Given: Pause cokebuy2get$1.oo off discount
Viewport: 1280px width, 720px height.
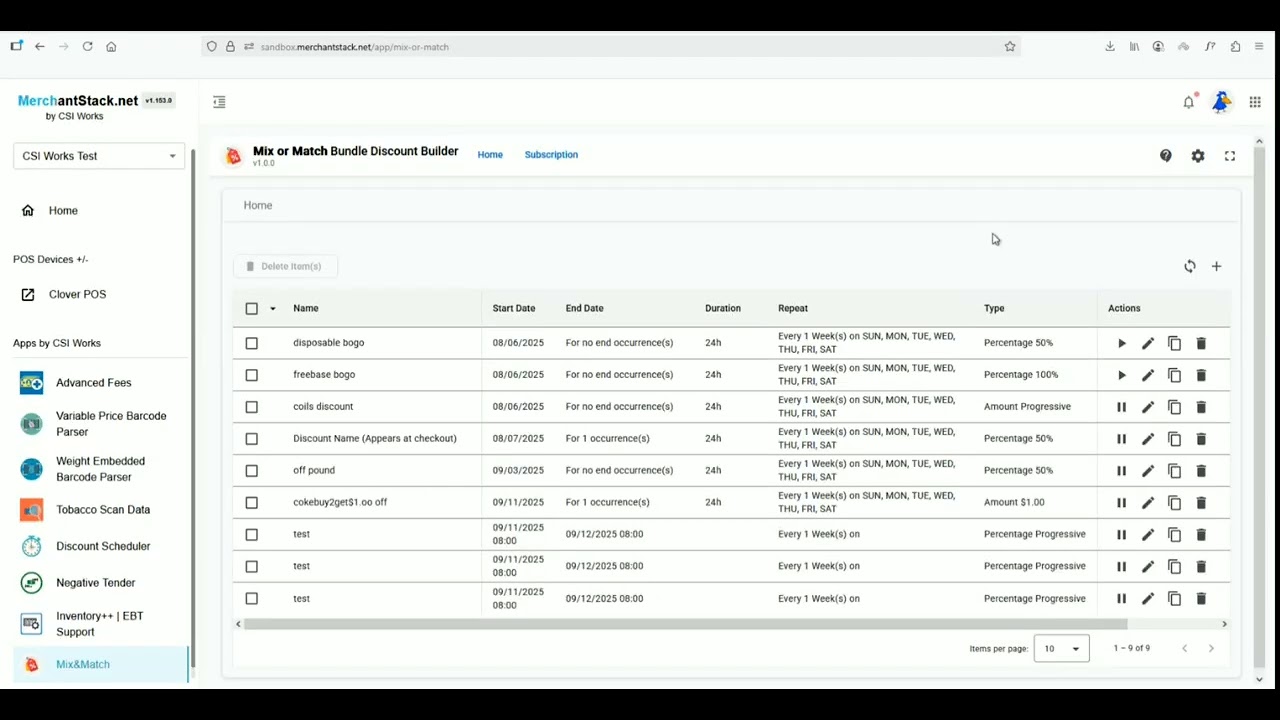Looking at the screenshot, I should point(1121,503).
